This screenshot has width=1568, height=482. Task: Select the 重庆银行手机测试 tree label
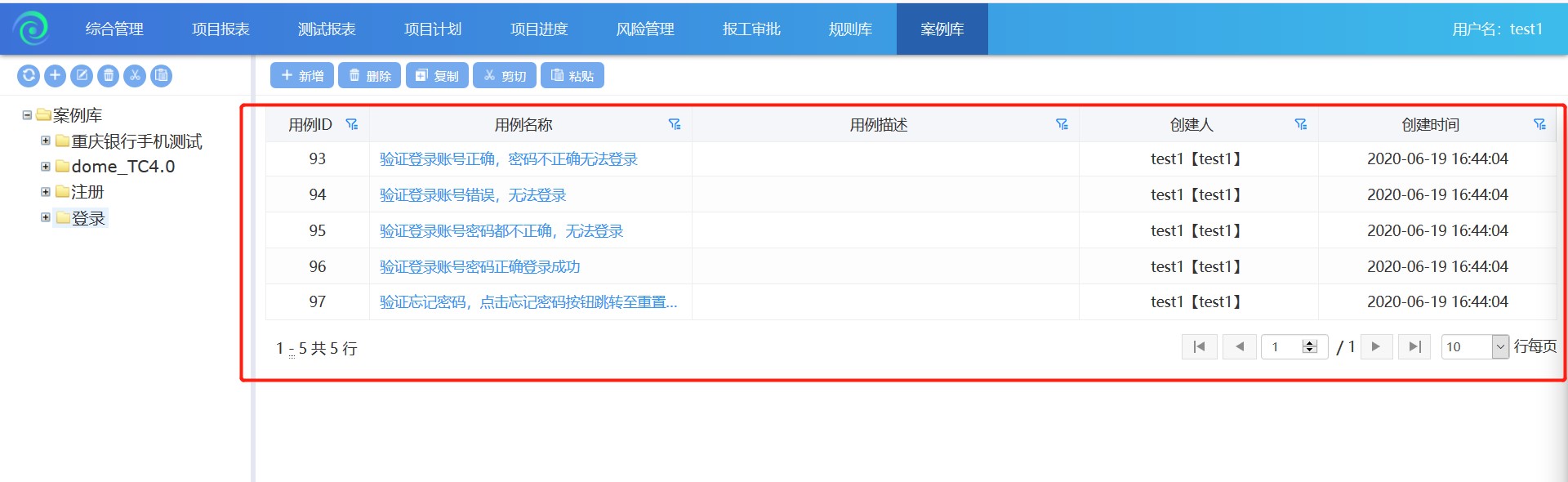click(137, 141)
